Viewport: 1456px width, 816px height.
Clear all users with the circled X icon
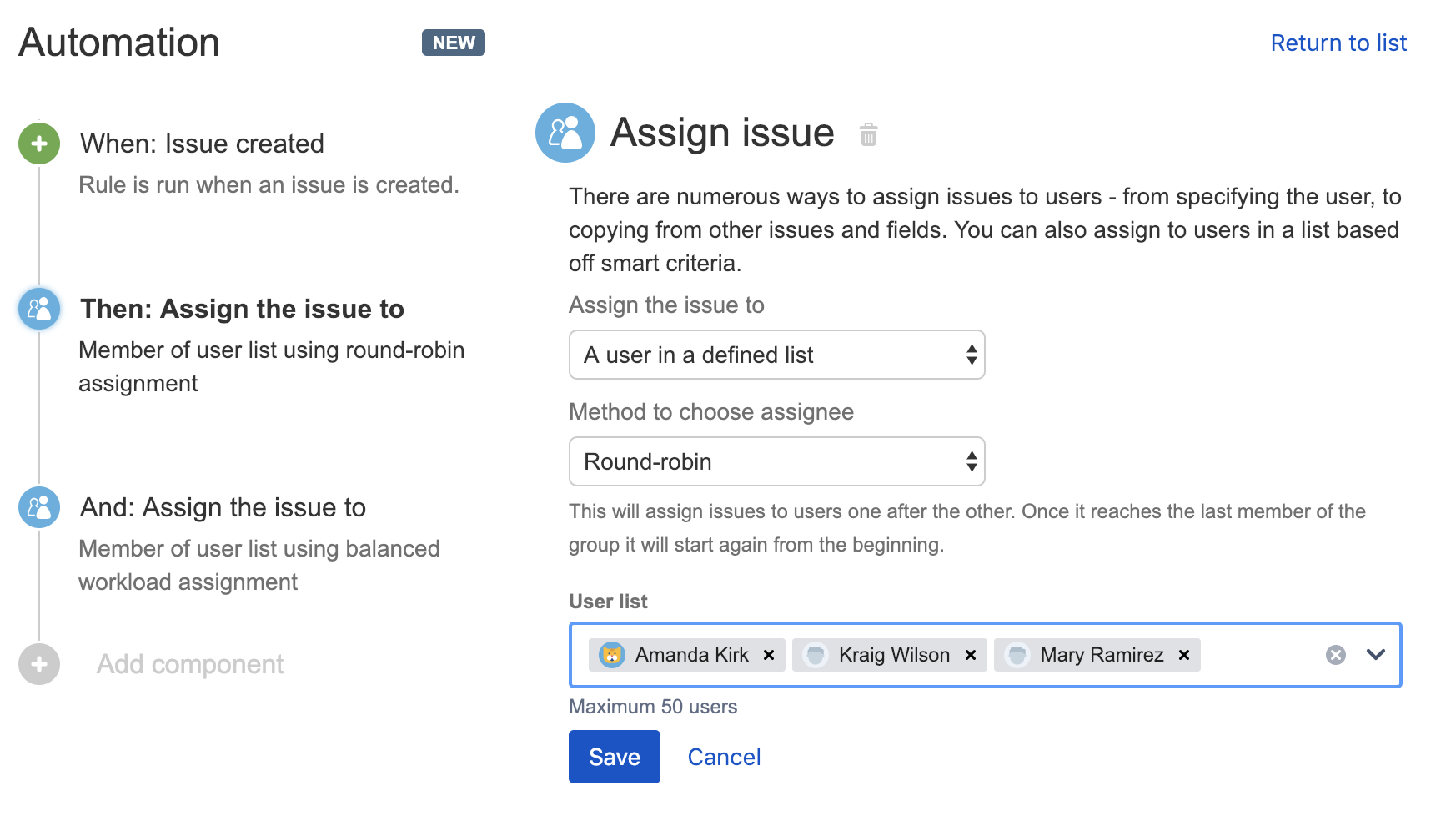[1335, 655]
